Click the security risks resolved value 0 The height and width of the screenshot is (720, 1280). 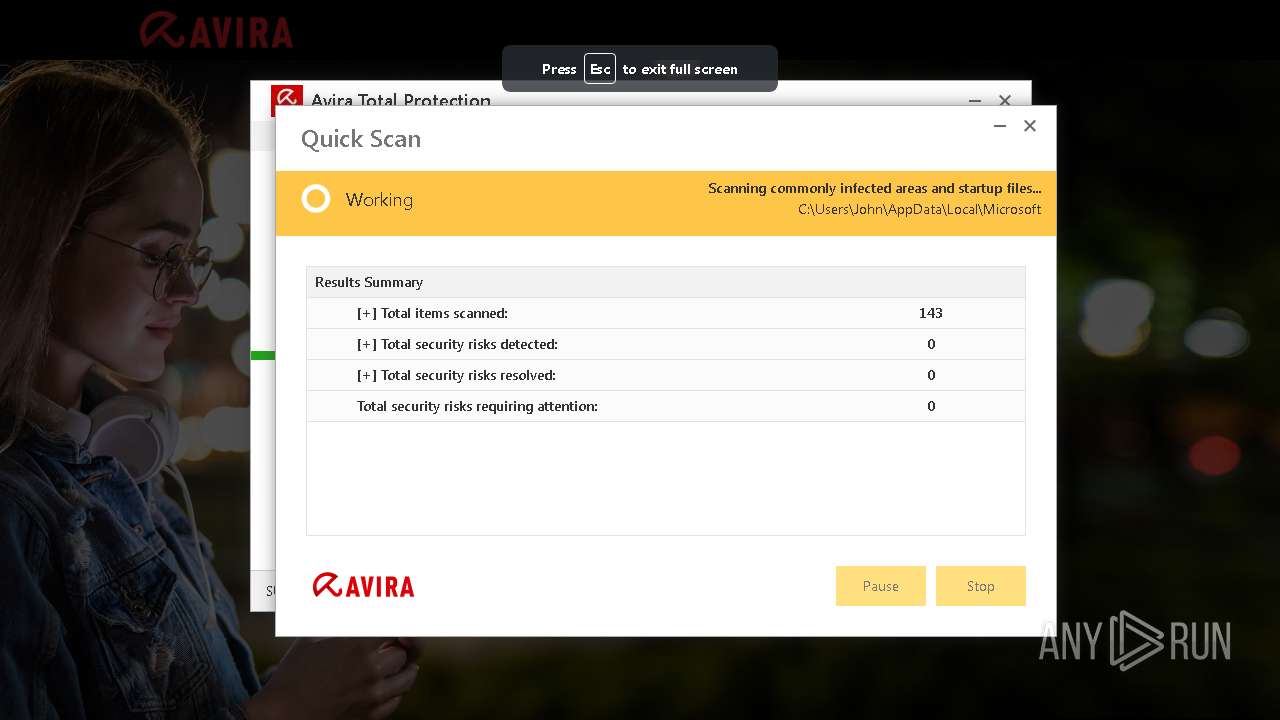pos(931,375)
